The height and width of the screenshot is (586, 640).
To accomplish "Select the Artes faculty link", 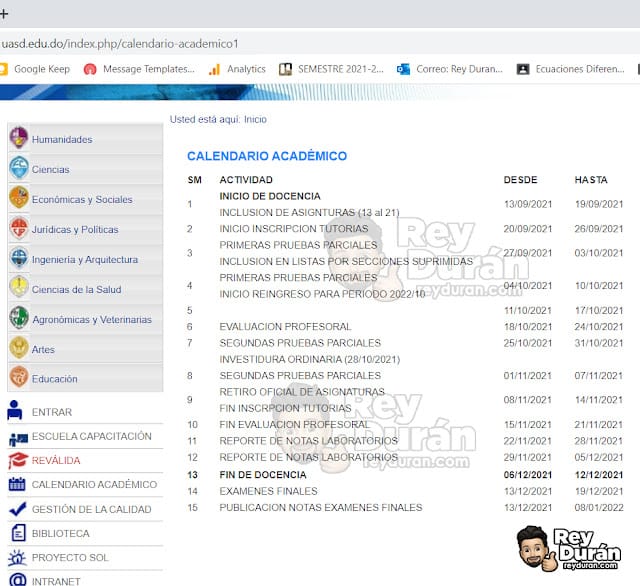I will (x=43, y=350).
